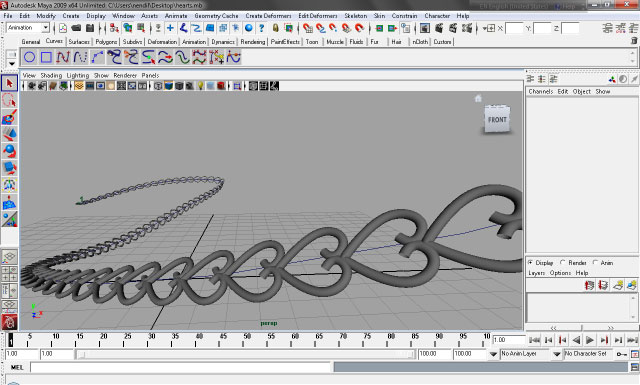Click move layer up icon
The width and height of the screenshot is (640, 385).
coord(589,285)
